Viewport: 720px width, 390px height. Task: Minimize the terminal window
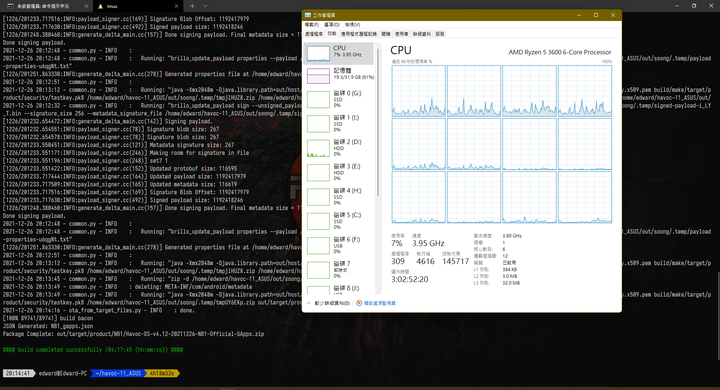[677, 6]
